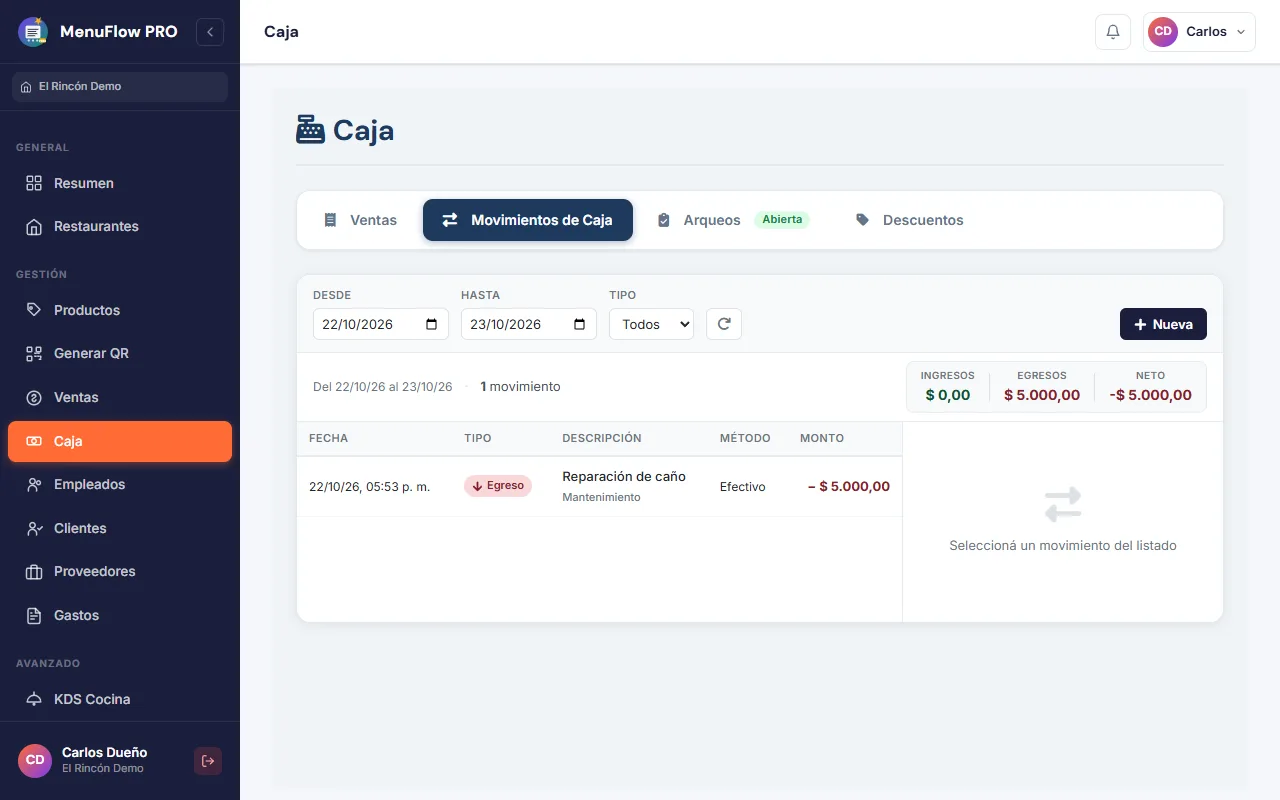Open the Tipo dropdown showing Todos

651,324
